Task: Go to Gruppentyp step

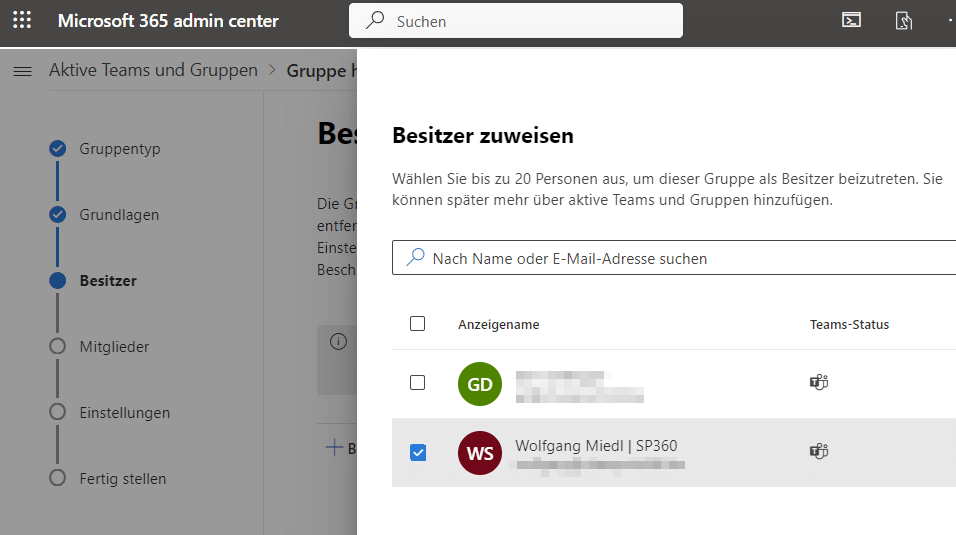Action: coord(120,148)
